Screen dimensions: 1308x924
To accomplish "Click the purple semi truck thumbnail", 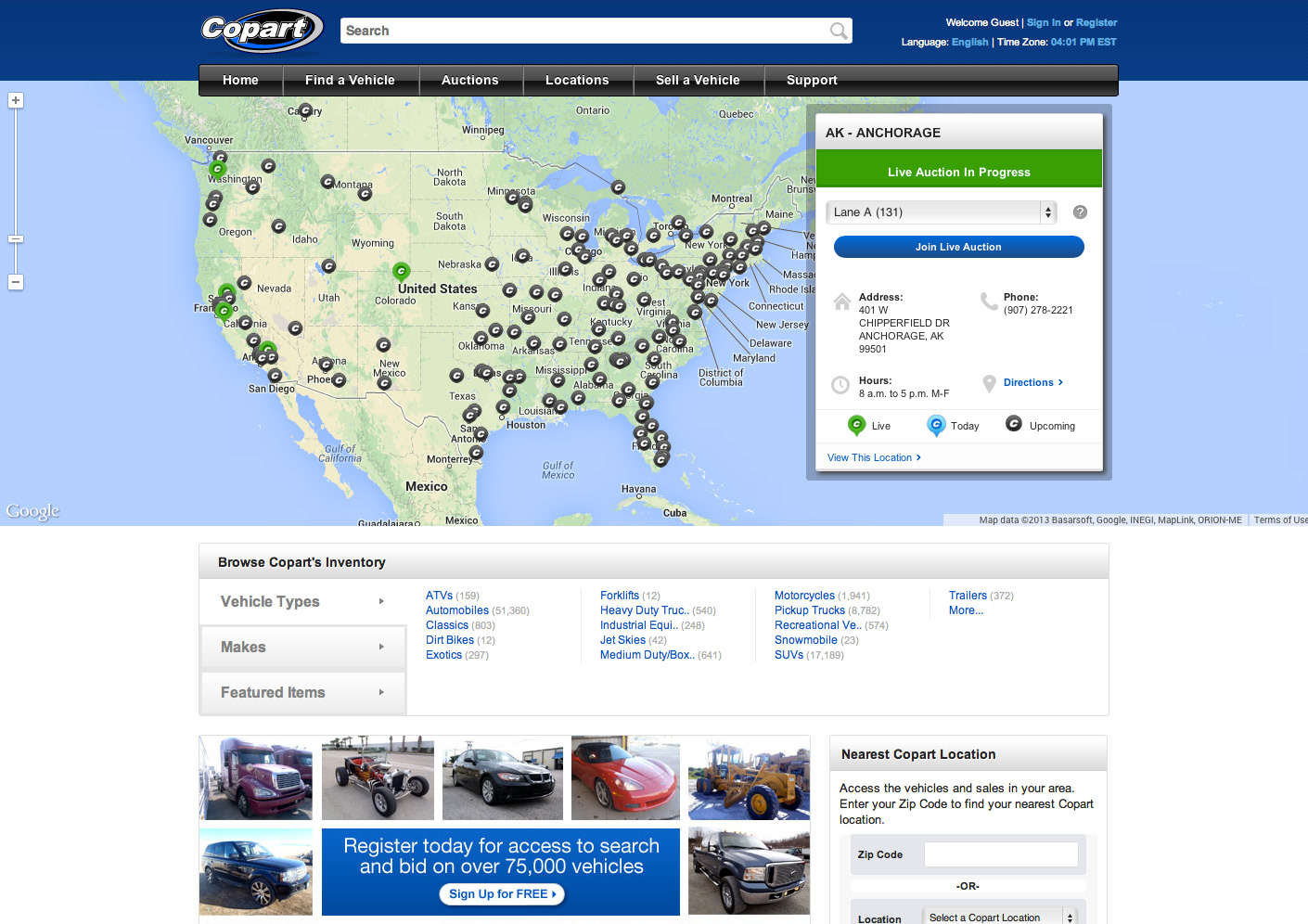I will point(256,777).
